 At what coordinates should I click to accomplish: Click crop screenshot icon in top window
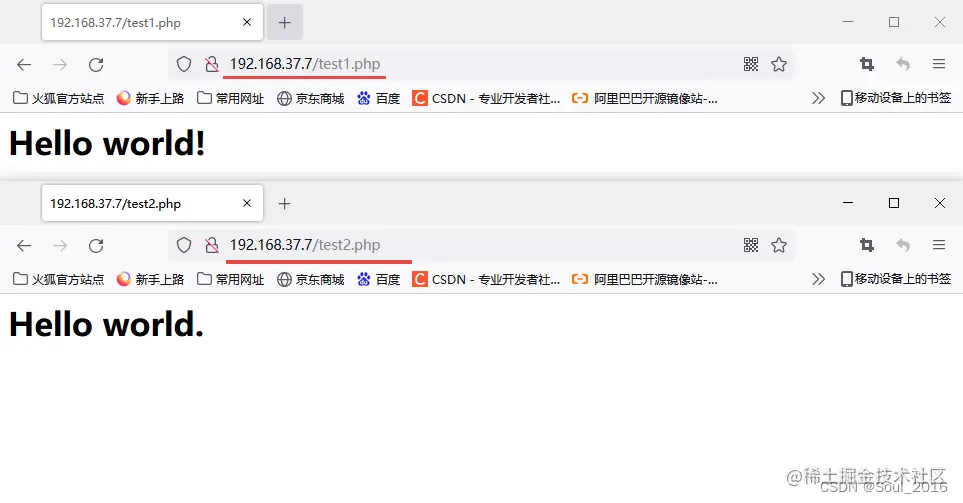867,64
